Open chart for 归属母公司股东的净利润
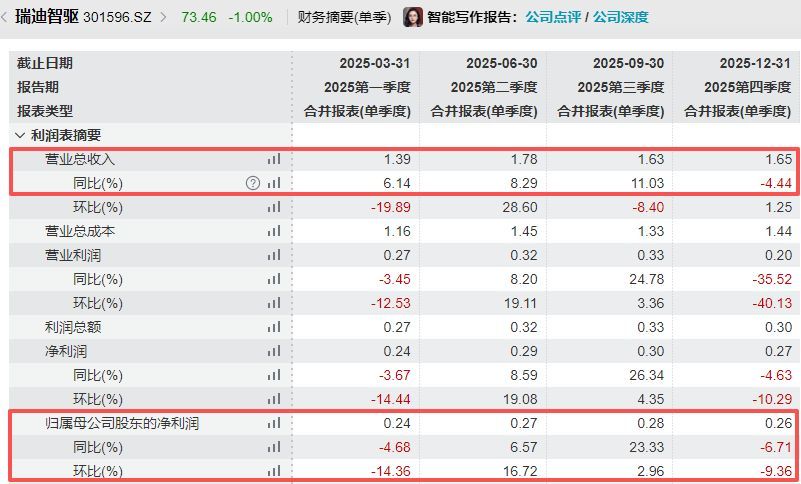 point(274,423)
